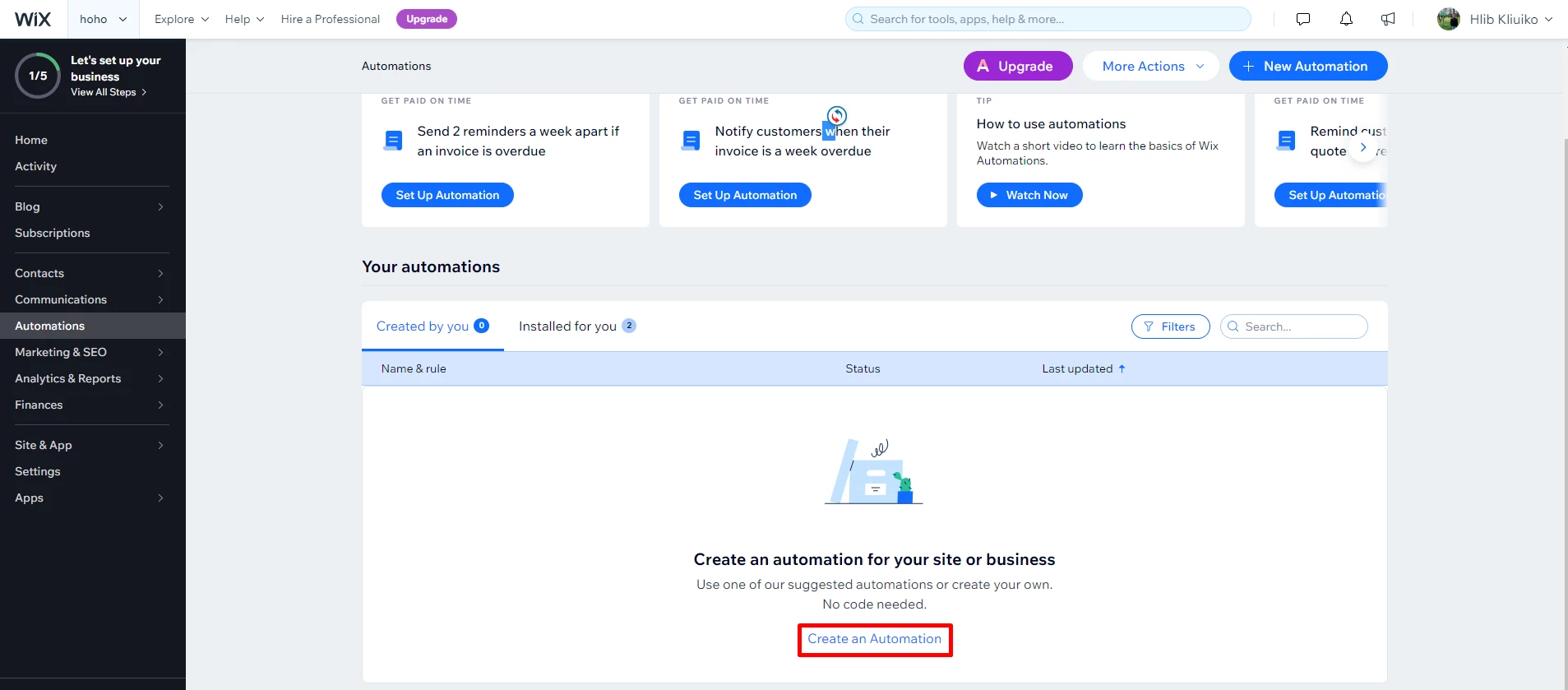
Task: Expand the Apps sidebar section
Action: (x=93, y=498)
